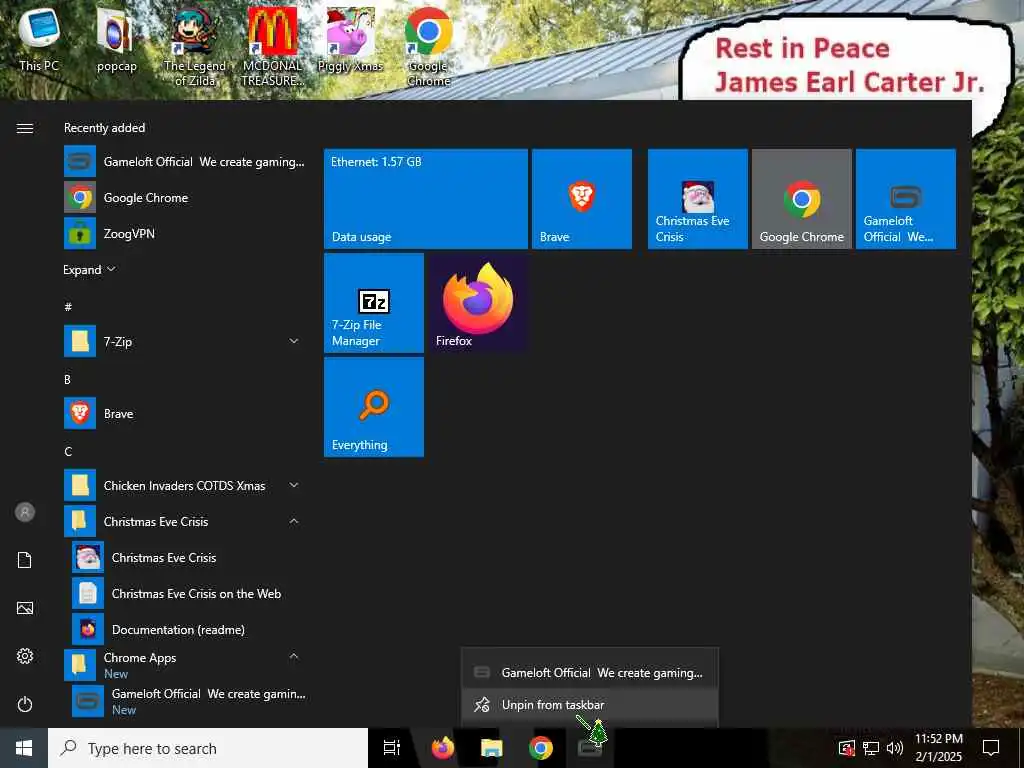Open the network icon in system tray
1024x768 pixels.
[871, 748]
